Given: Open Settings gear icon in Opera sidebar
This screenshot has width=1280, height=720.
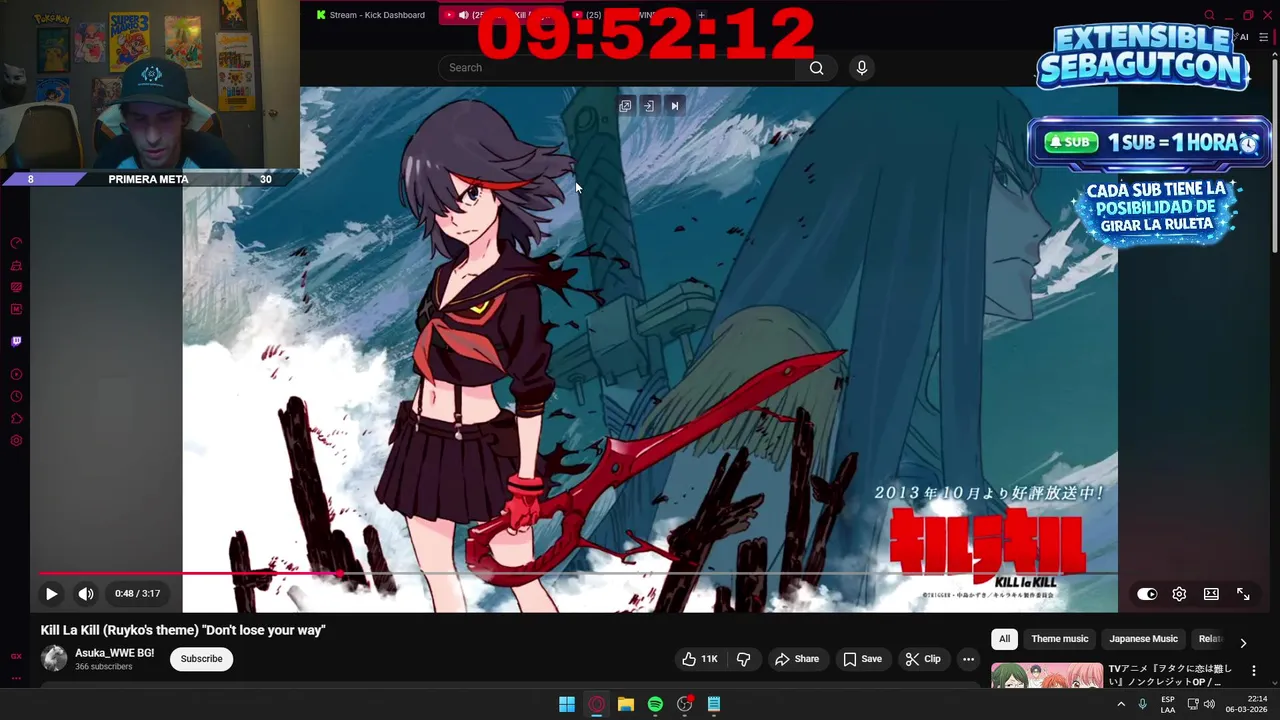Looking at the screenshot, I should point(16,441).
